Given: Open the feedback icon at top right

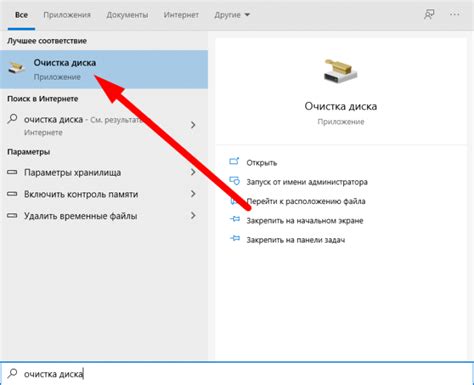Looking at the screenshot, I should (429, 15).
